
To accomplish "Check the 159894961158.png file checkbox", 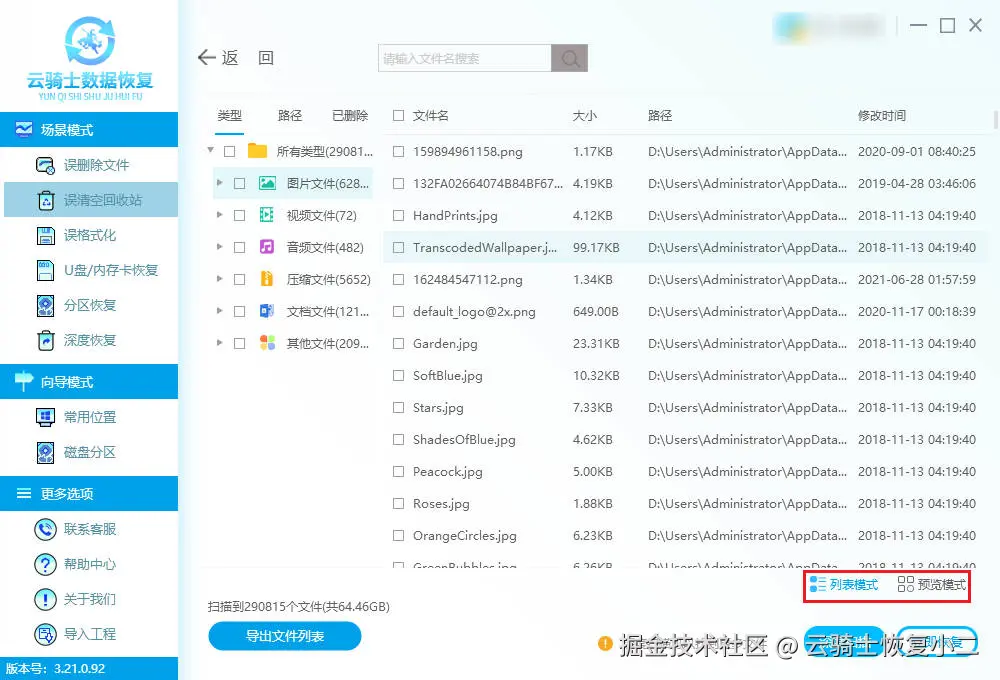I will pyautogui.click(x=399, y=152).
